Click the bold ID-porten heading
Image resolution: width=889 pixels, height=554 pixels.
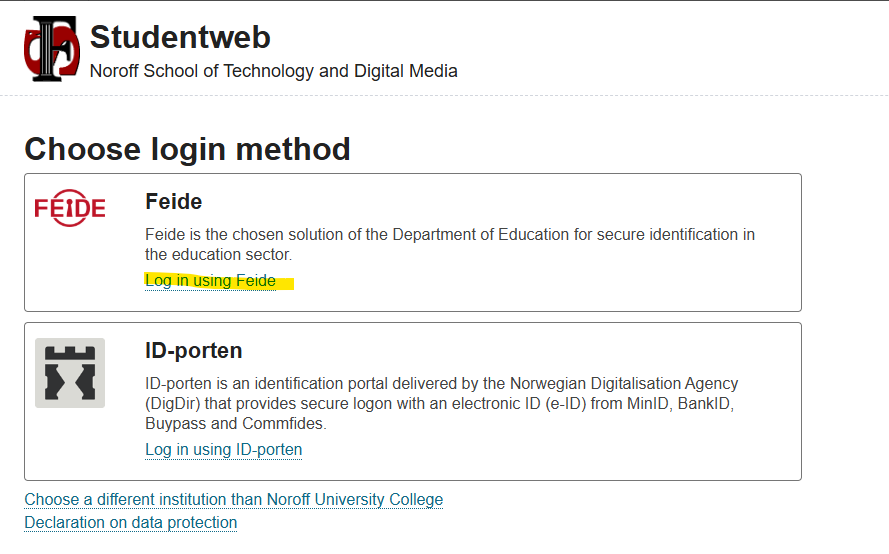pos(193,351)
